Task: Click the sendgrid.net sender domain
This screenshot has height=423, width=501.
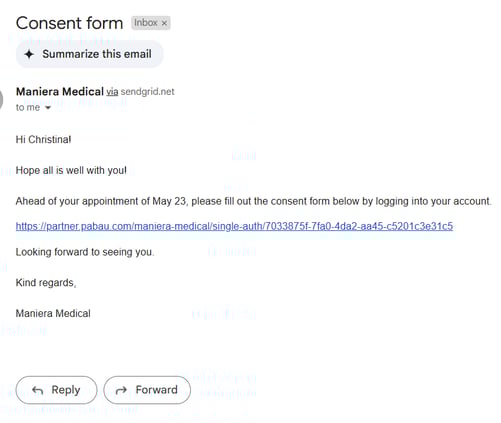Action: click(147, 92)
